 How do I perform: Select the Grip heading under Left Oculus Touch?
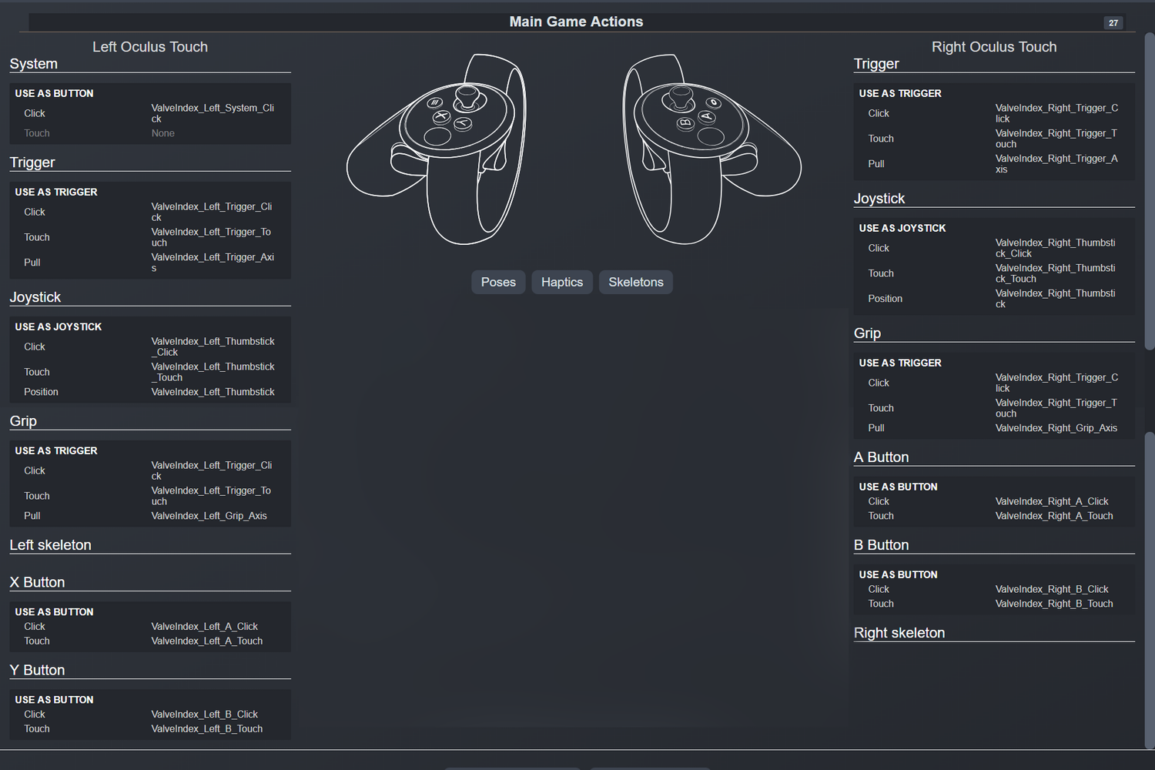point(24,421)
